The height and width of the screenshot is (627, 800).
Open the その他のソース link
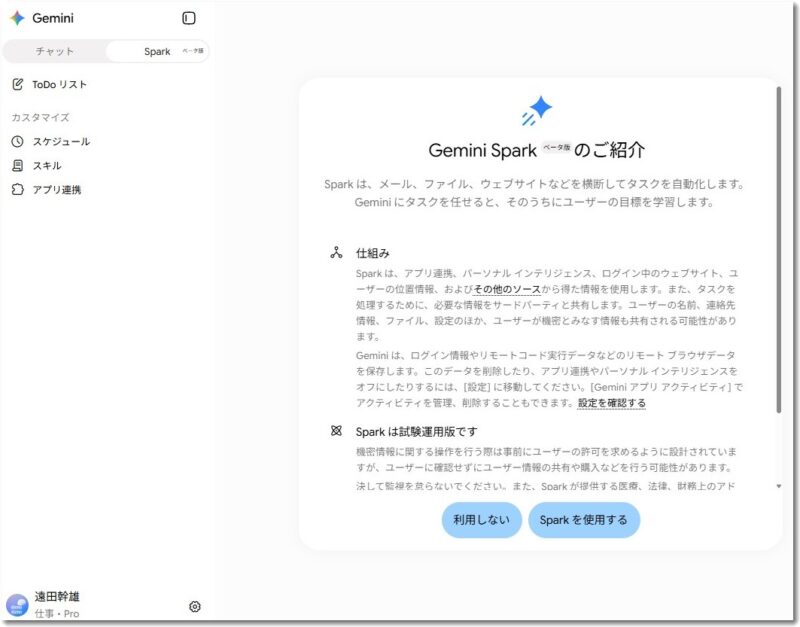507,289
